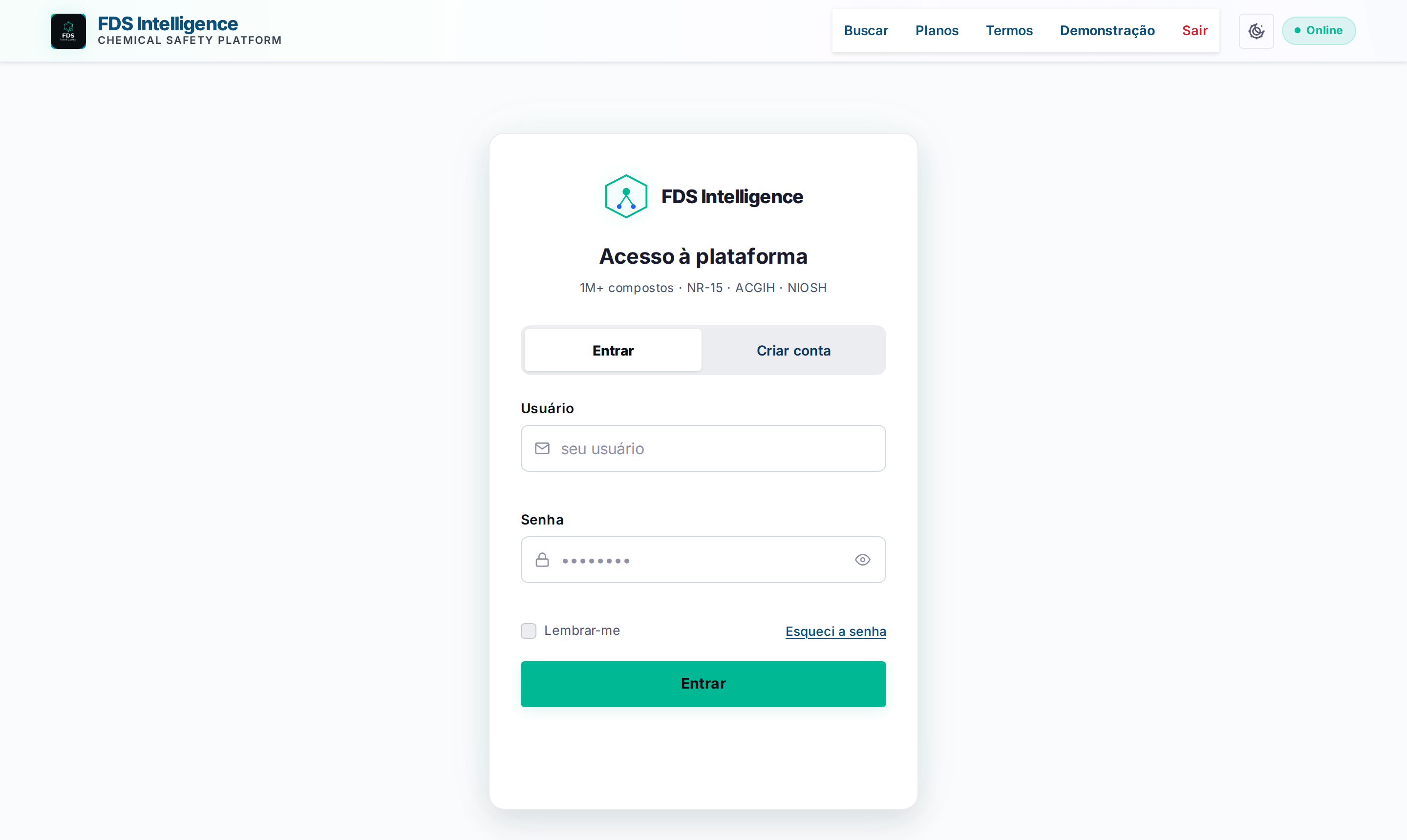Go to Planos in the navigation

937,31
